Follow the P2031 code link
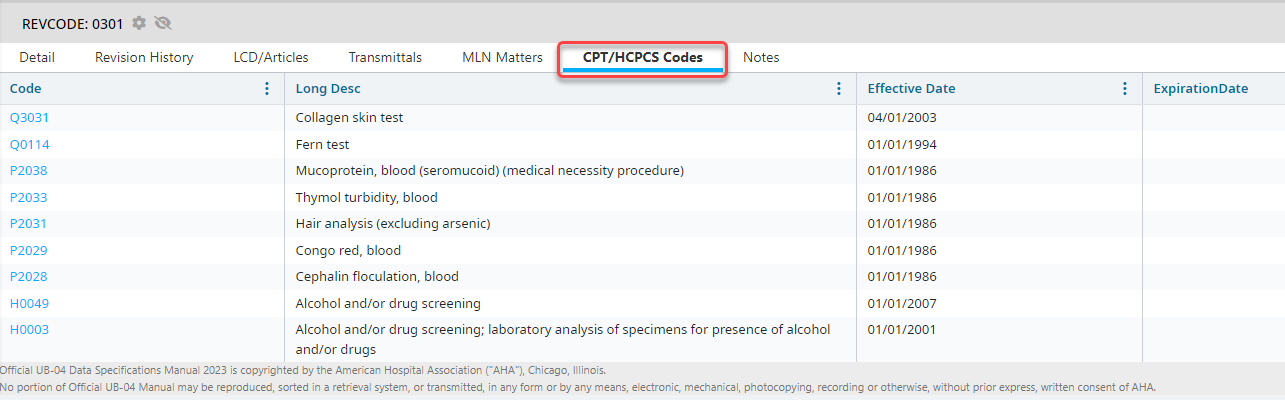The image size is (1285, 400). tap(28, 224)
